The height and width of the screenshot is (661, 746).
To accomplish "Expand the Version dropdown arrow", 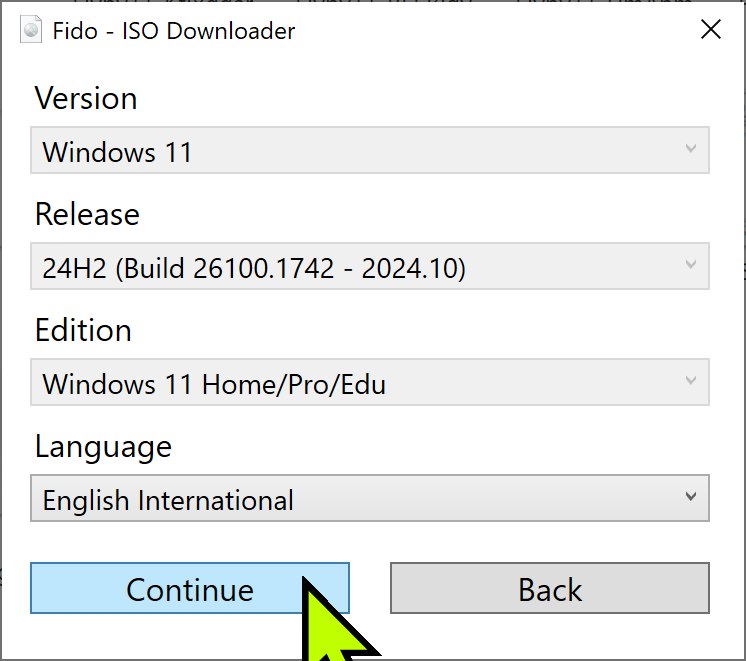I will 690,150.
